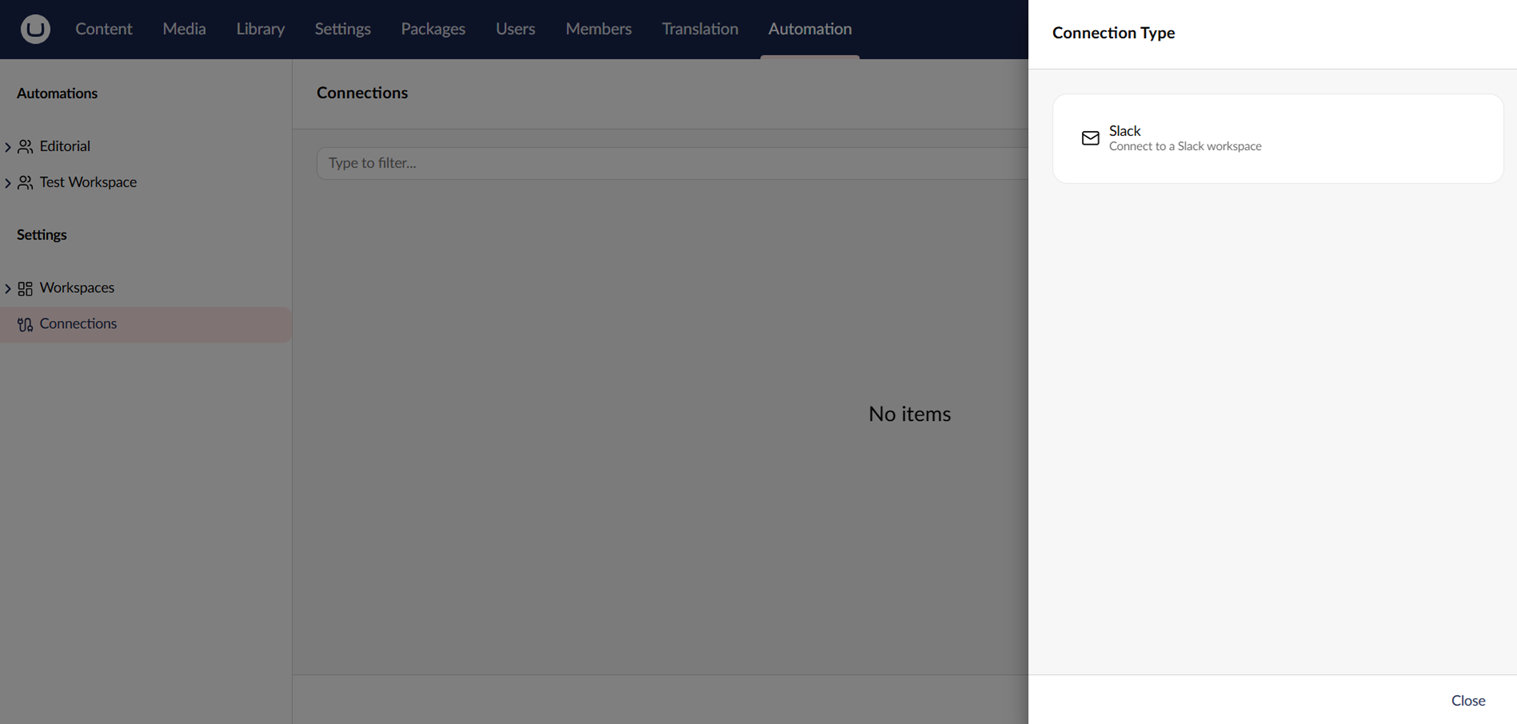Open the Users section
1517x724 pixels.
tap(515, 29)
